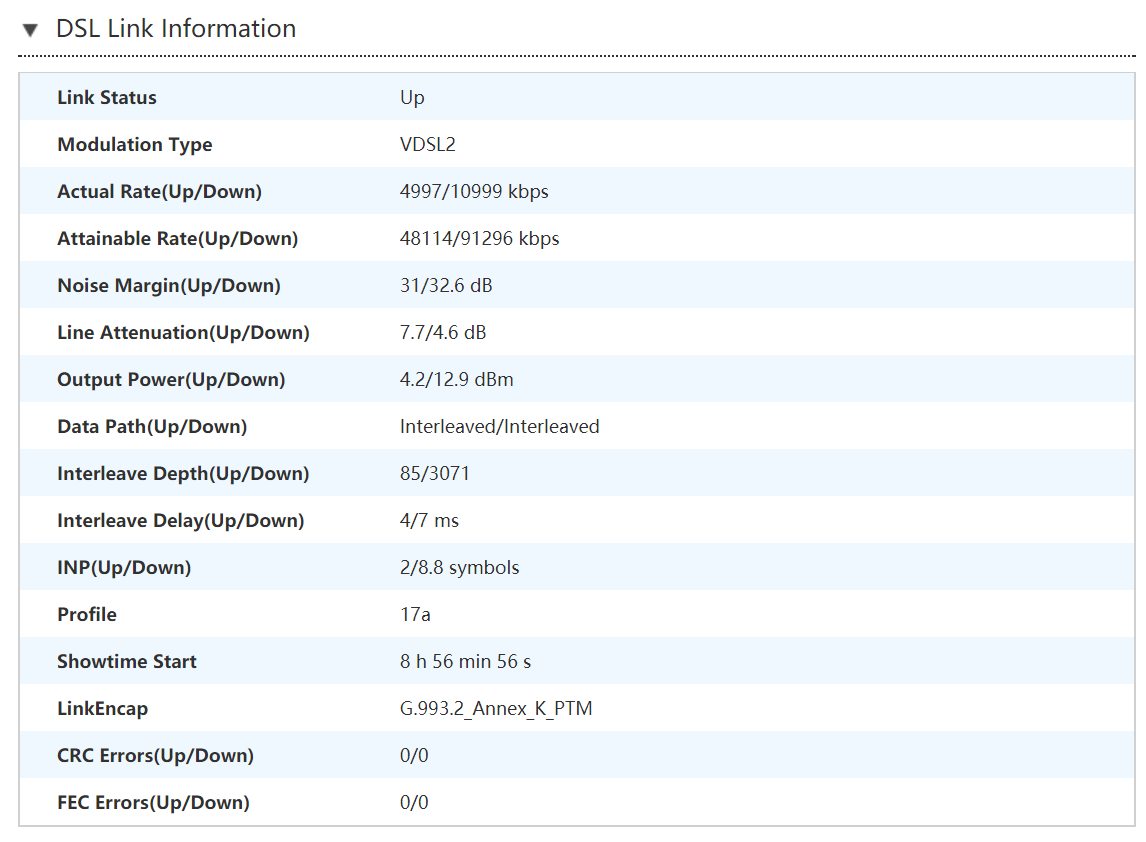This screenshot has width=1146, height=842.
Task: Select the Interleave Depth(Up/Down) label
Action: point(183,473)
